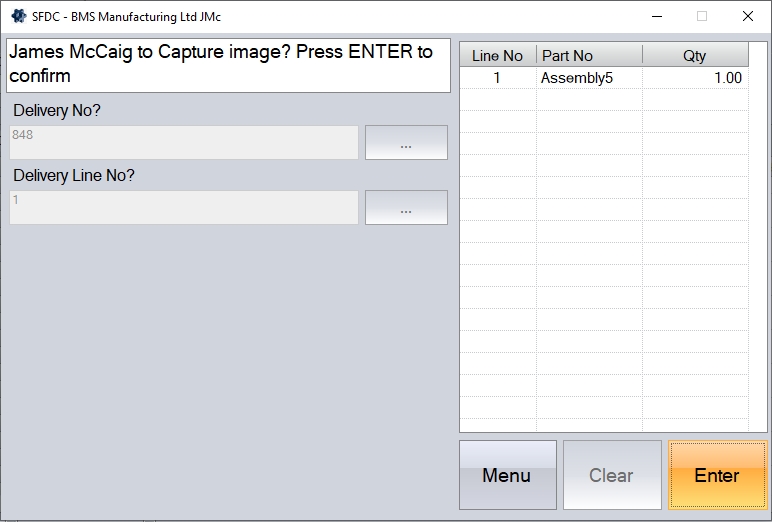
Task: Open Delivery No lookup ellipsis button
Action: click(406, 143)
